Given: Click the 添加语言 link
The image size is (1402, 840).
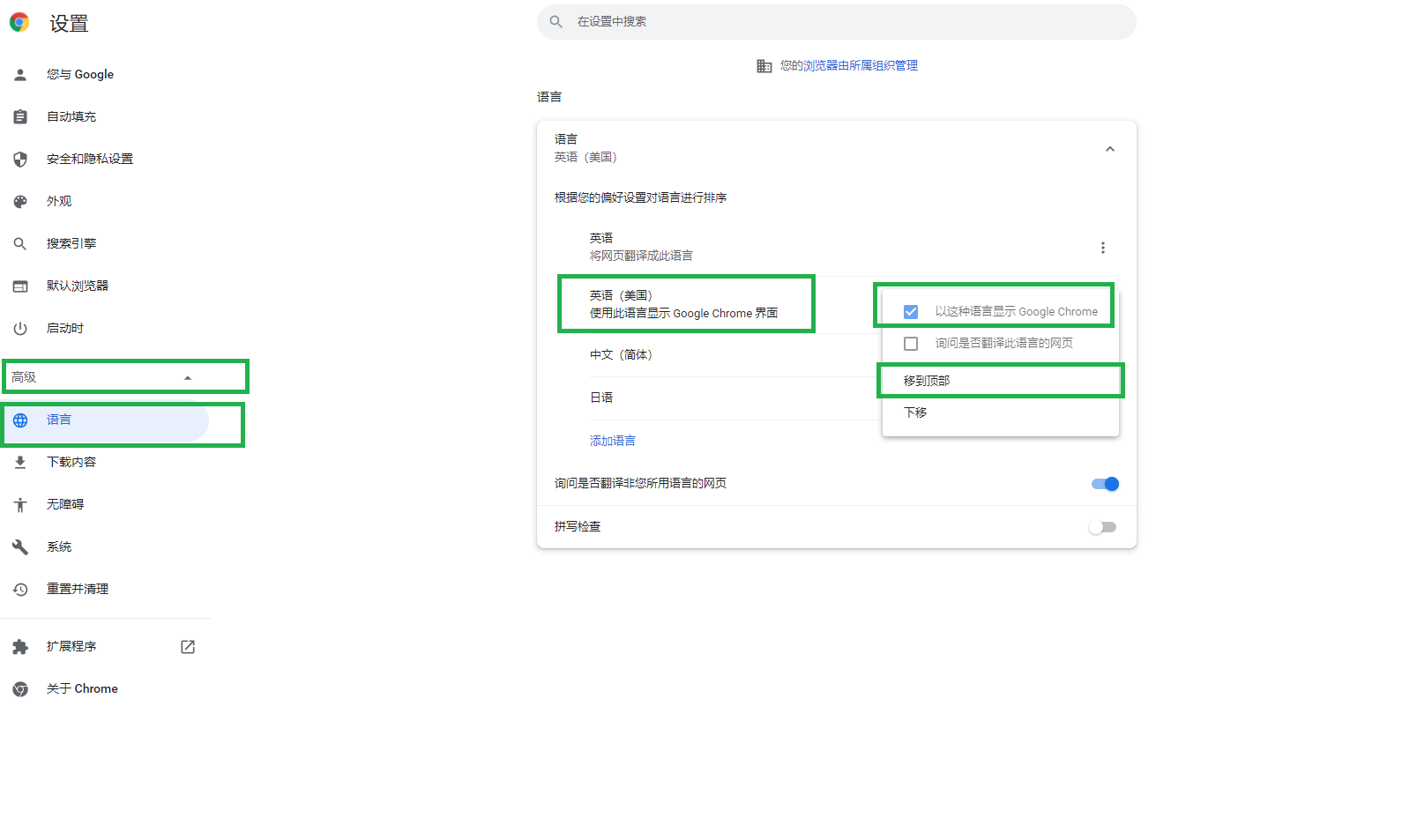Looking at the screenshot, I should point(613,441).
